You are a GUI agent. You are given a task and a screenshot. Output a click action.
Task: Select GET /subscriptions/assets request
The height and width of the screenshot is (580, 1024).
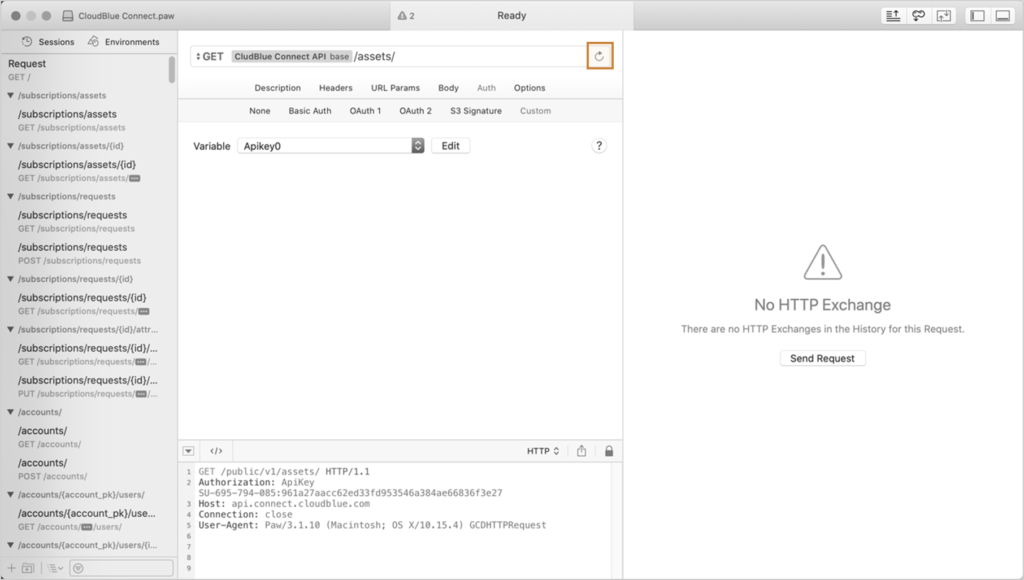(x=89, y=120)
